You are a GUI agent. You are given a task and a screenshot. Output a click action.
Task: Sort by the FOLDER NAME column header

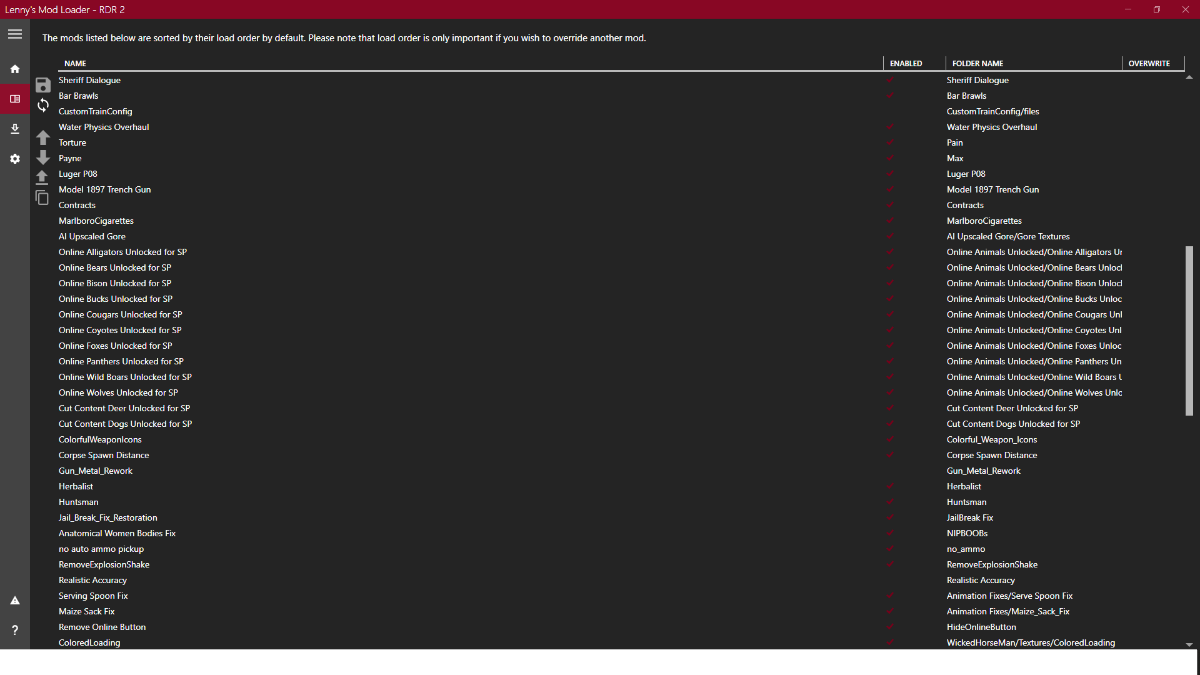[977, 63]
